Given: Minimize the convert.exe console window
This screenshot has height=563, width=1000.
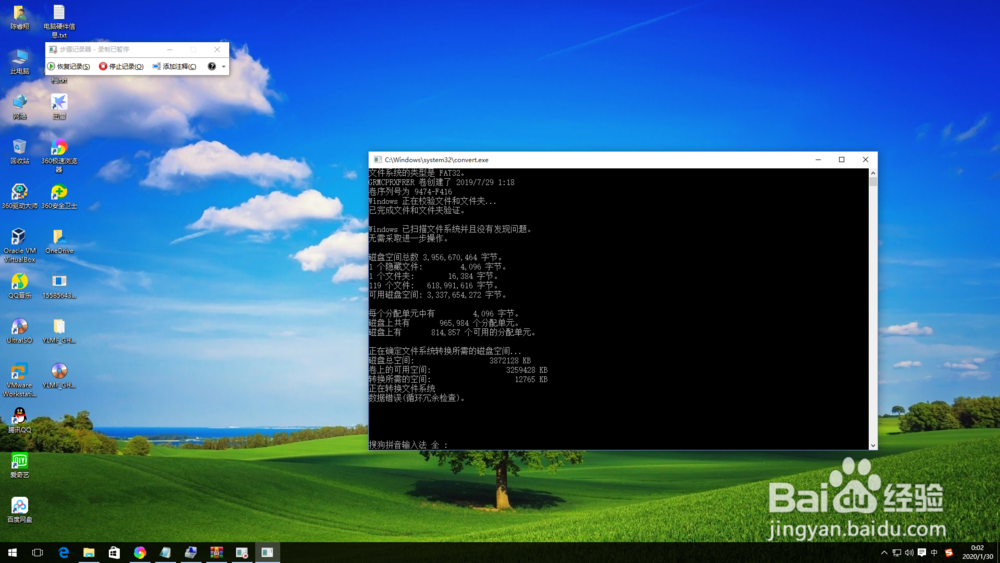Looking at the screenshot, I should [x=818, y=160].
